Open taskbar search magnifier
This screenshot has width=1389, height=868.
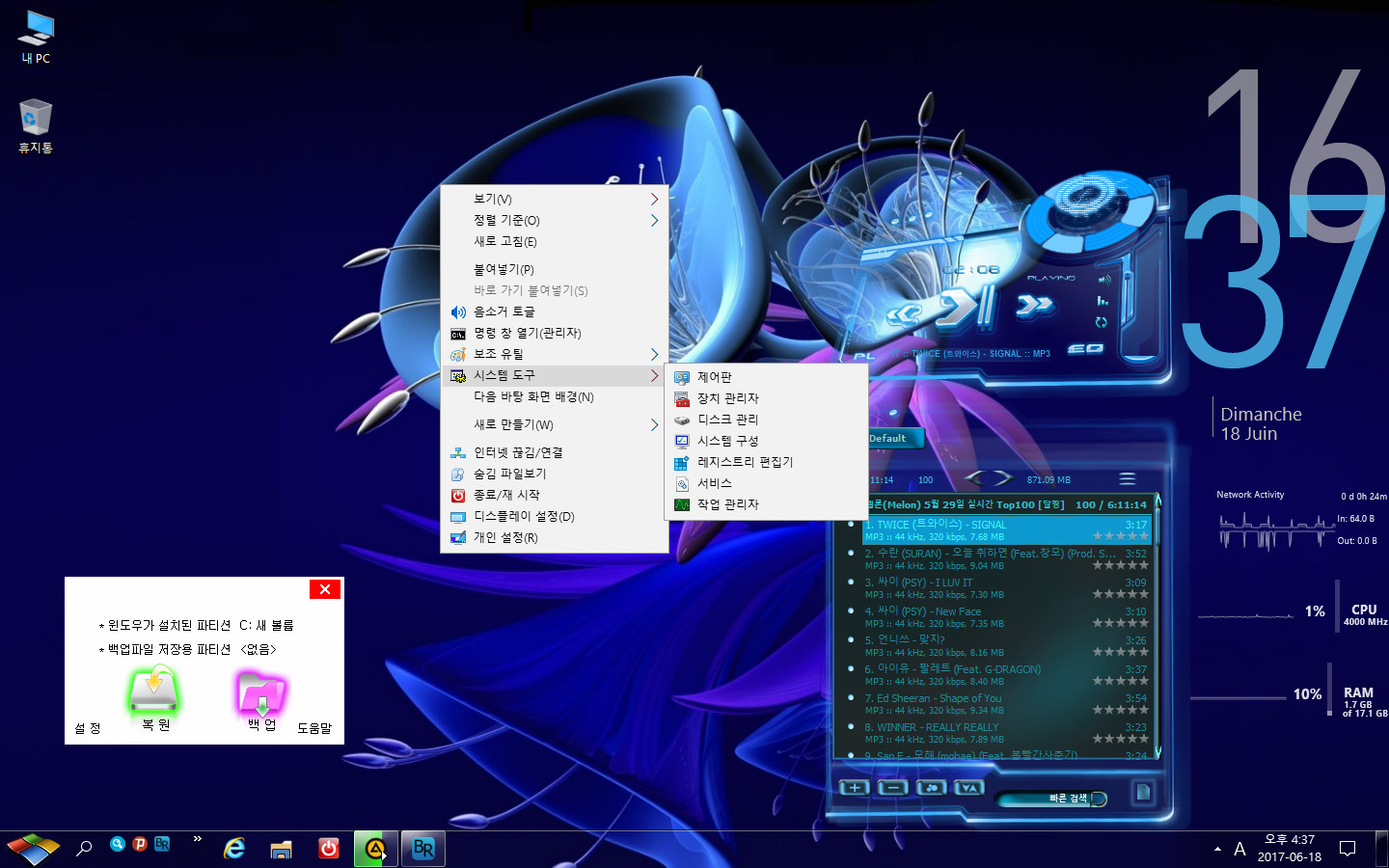click(84, 849)
